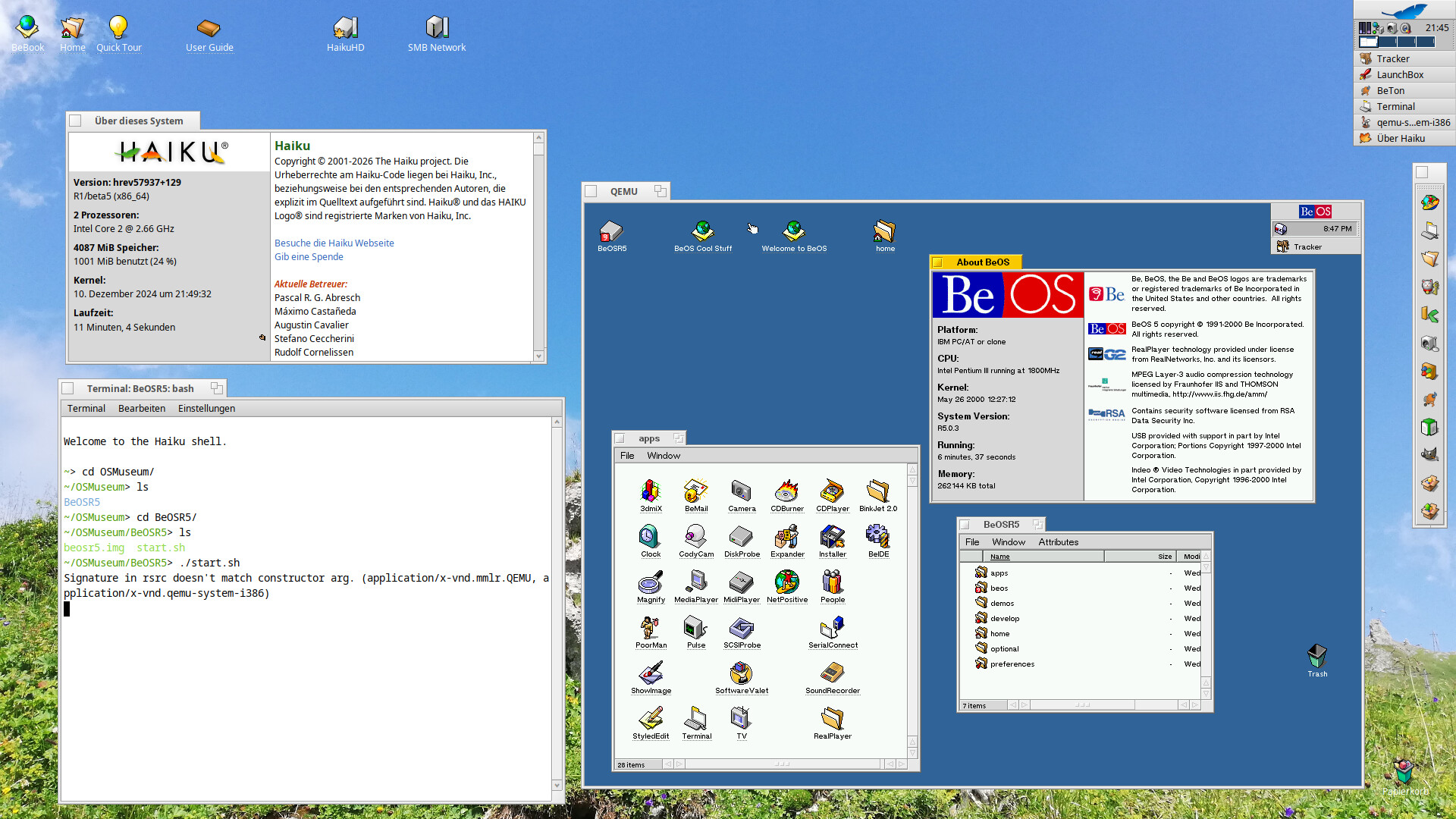The height and width of the screenshot is (819, 1456).
Task: Open the NetPositive browser icon
Action: [x=786, y=582]
